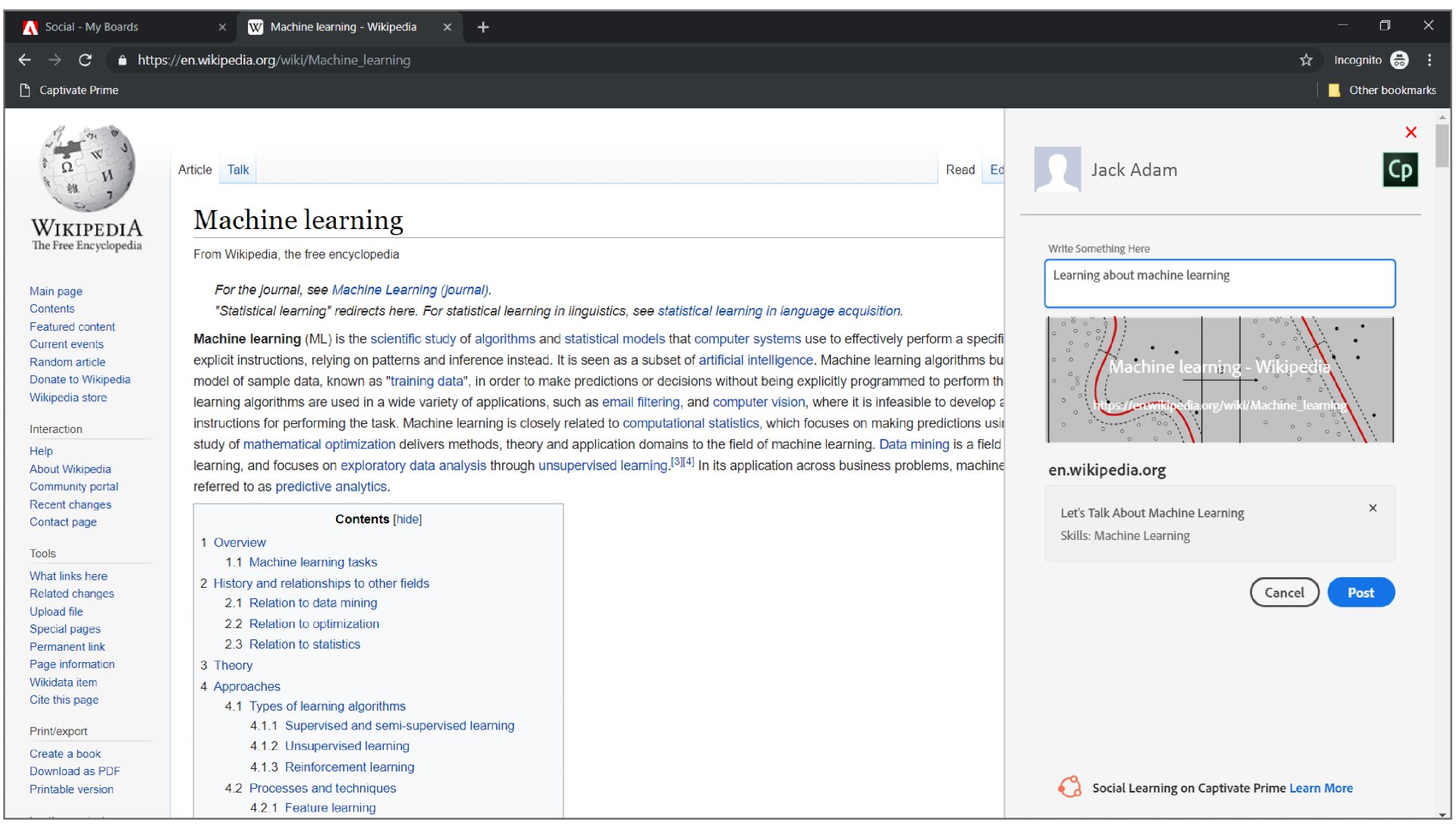Open What links here tool
The height and width of the screenshot is (835, 1456).
[68, 576]
